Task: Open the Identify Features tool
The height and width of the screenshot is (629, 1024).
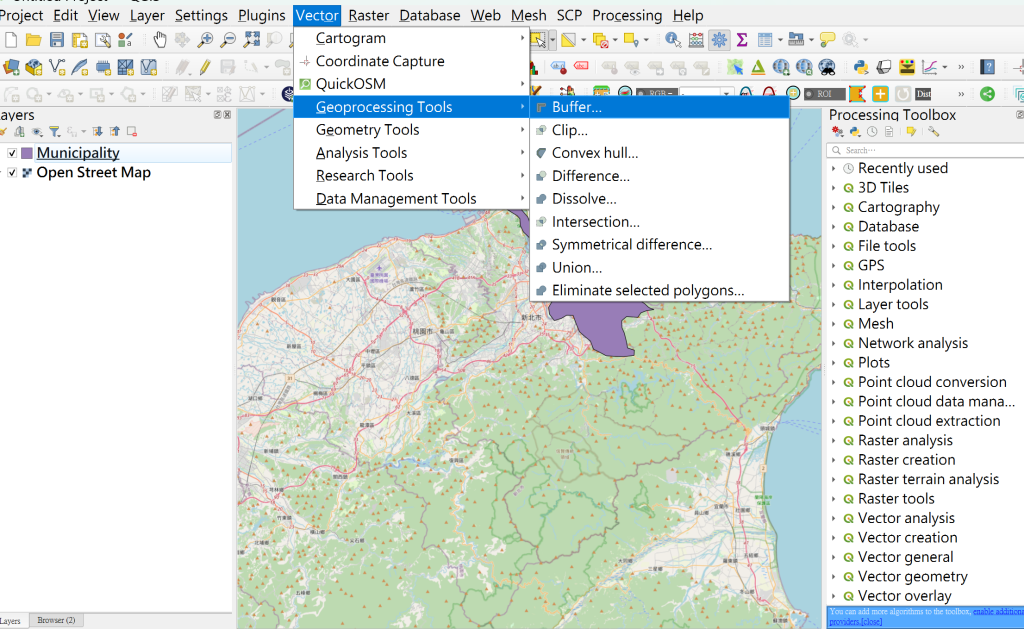Action: [673, 40]
